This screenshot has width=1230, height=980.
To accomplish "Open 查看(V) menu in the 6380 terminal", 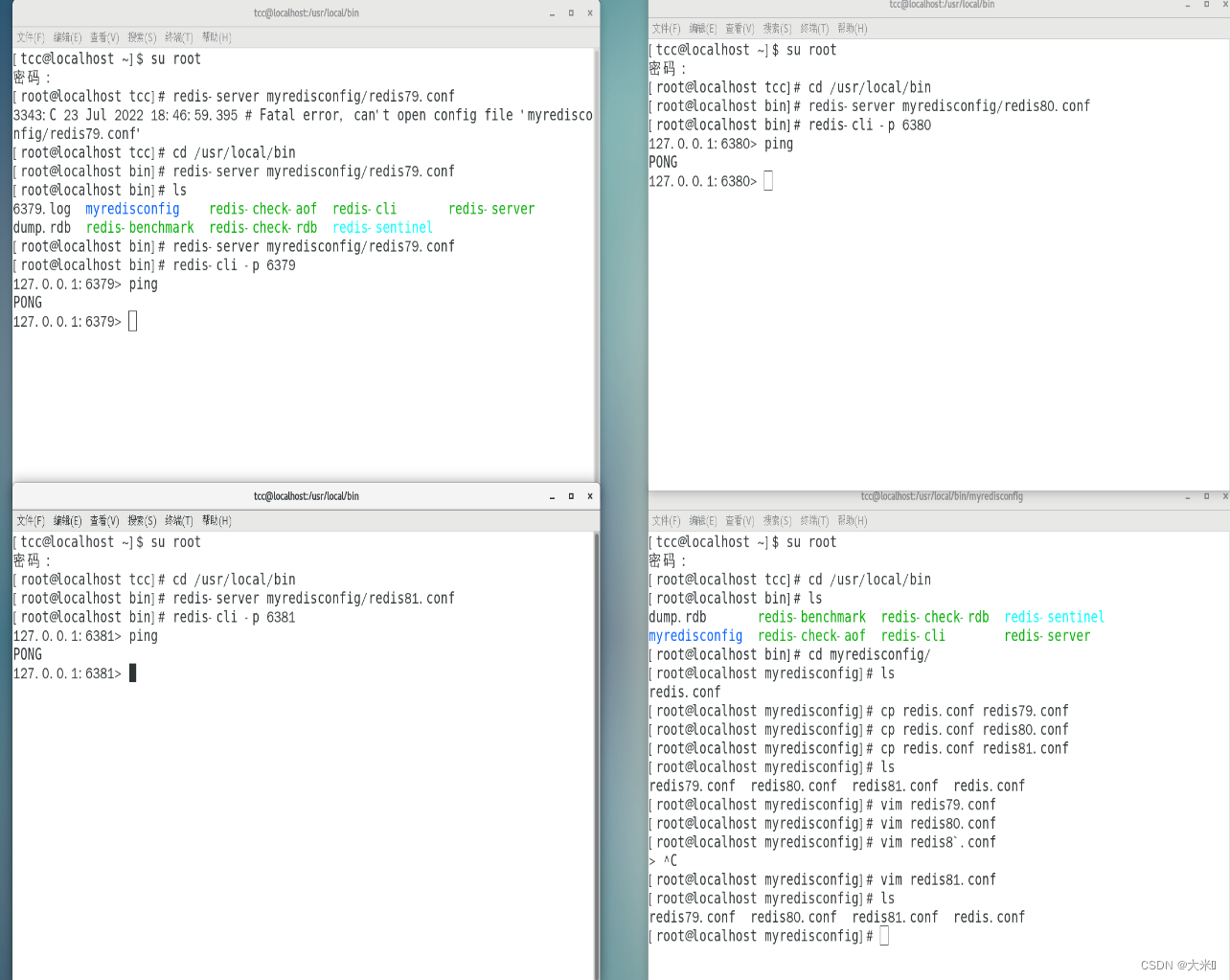I will point(740,29).
